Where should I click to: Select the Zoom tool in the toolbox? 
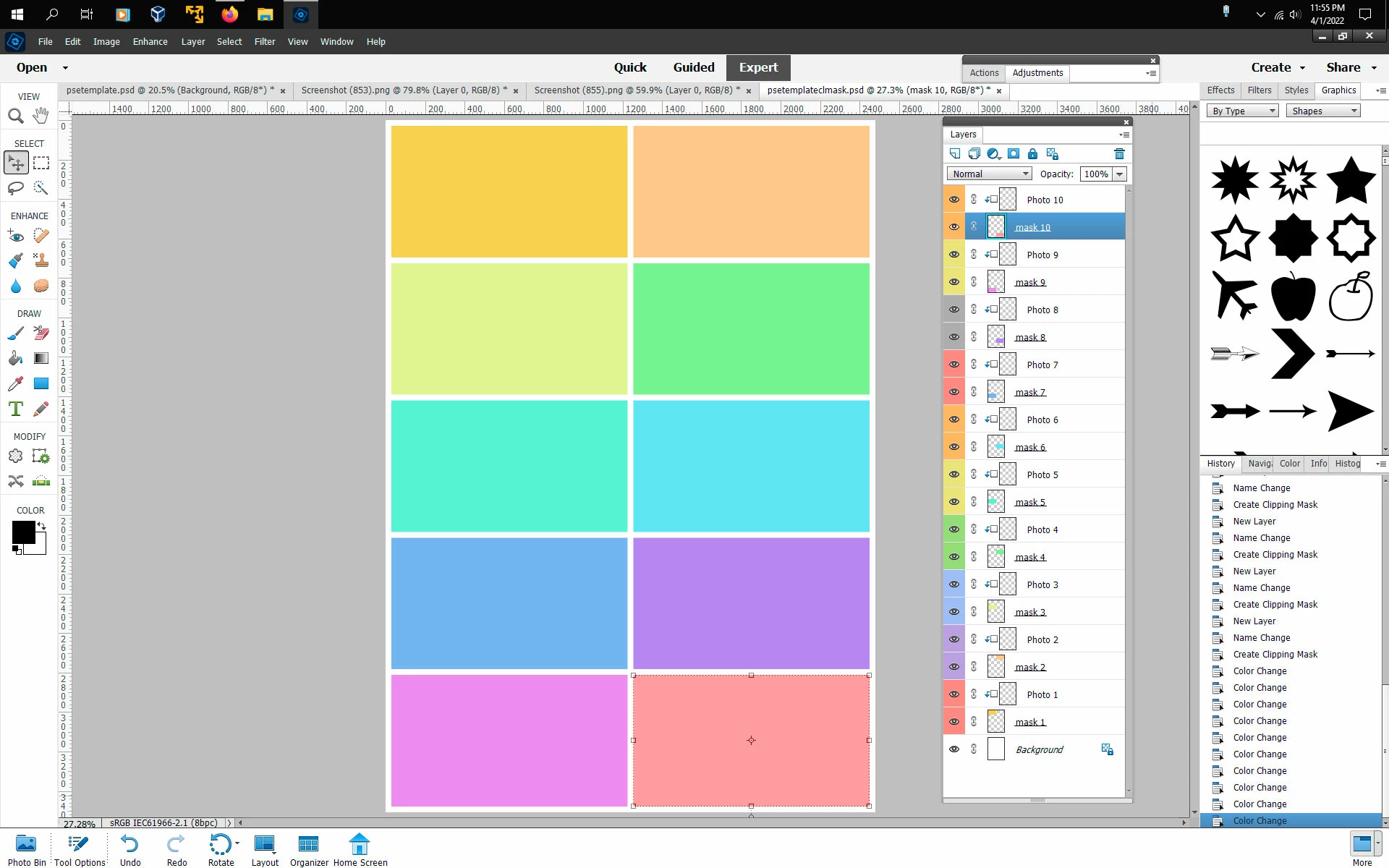pos(15,116)
